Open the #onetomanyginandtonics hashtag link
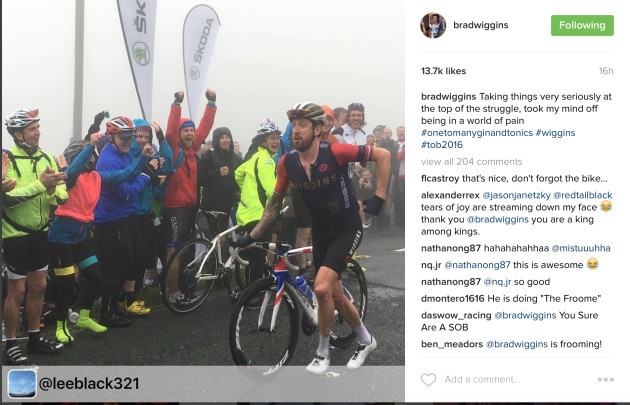The width and height of the screenshot is (630, 405). [x=477, y=133]
